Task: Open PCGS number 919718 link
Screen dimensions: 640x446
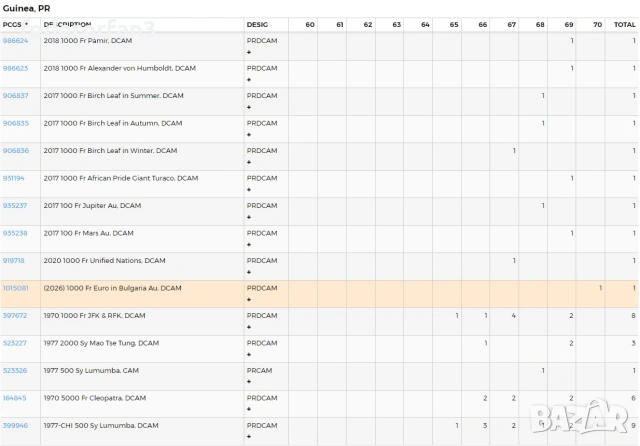Action: [13, 261]
